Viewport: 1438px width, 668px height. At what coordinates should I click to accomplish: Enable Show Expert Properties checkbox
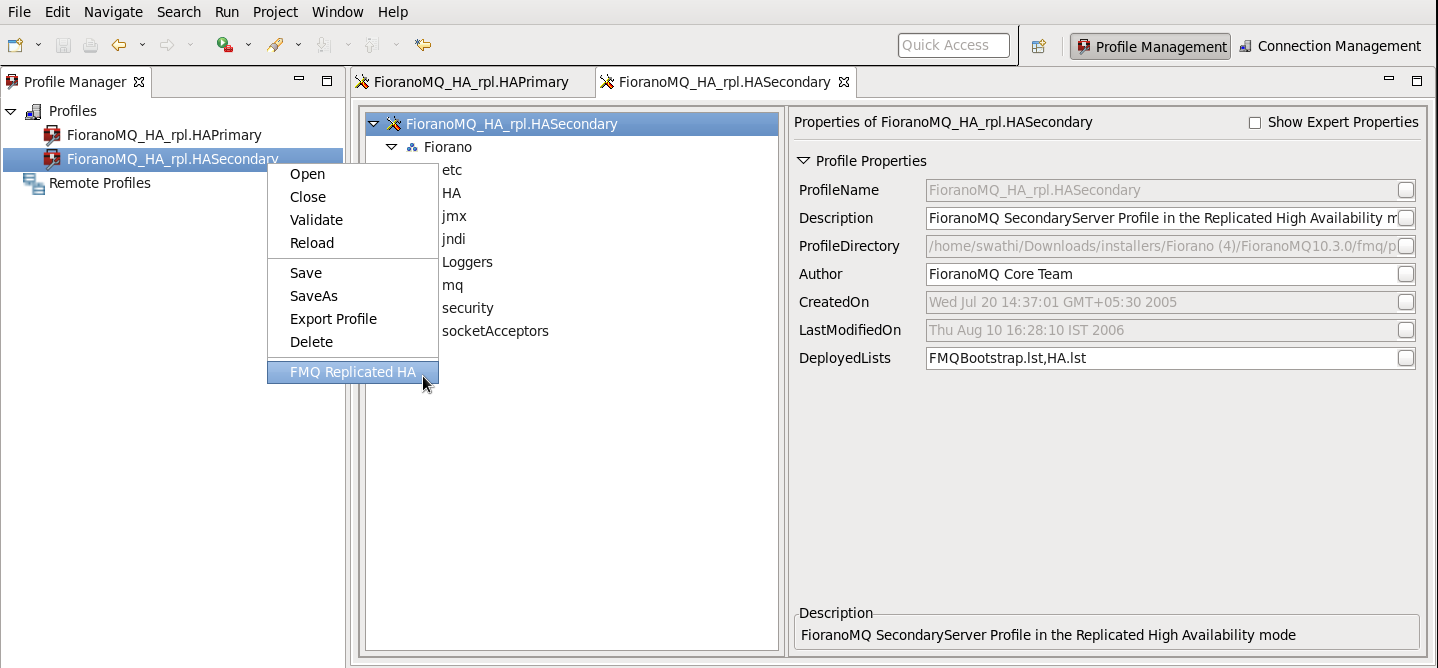1255,123
